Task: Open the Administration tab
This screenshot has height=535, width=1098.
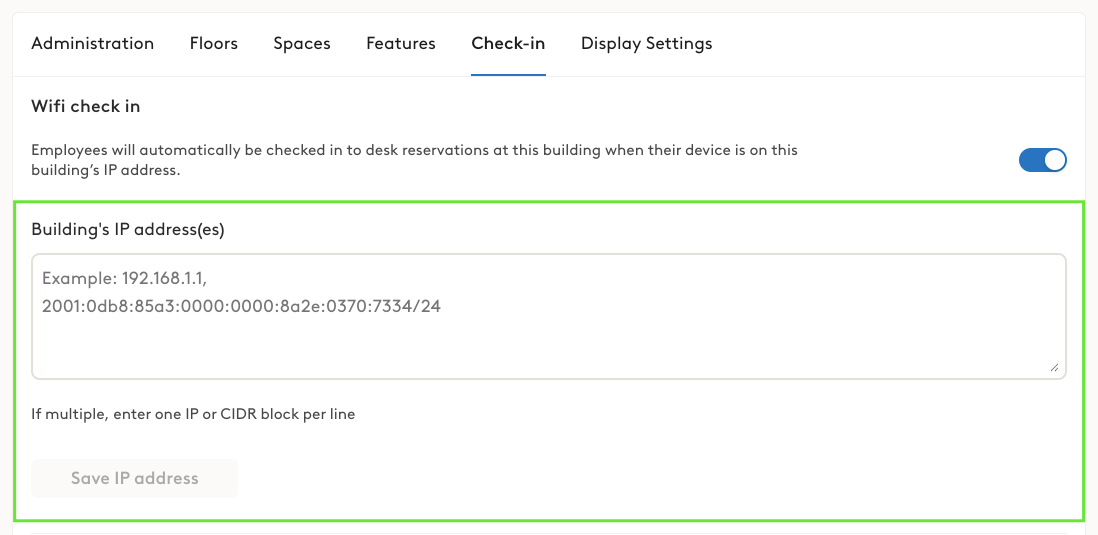Action: (x=92, y=43)
